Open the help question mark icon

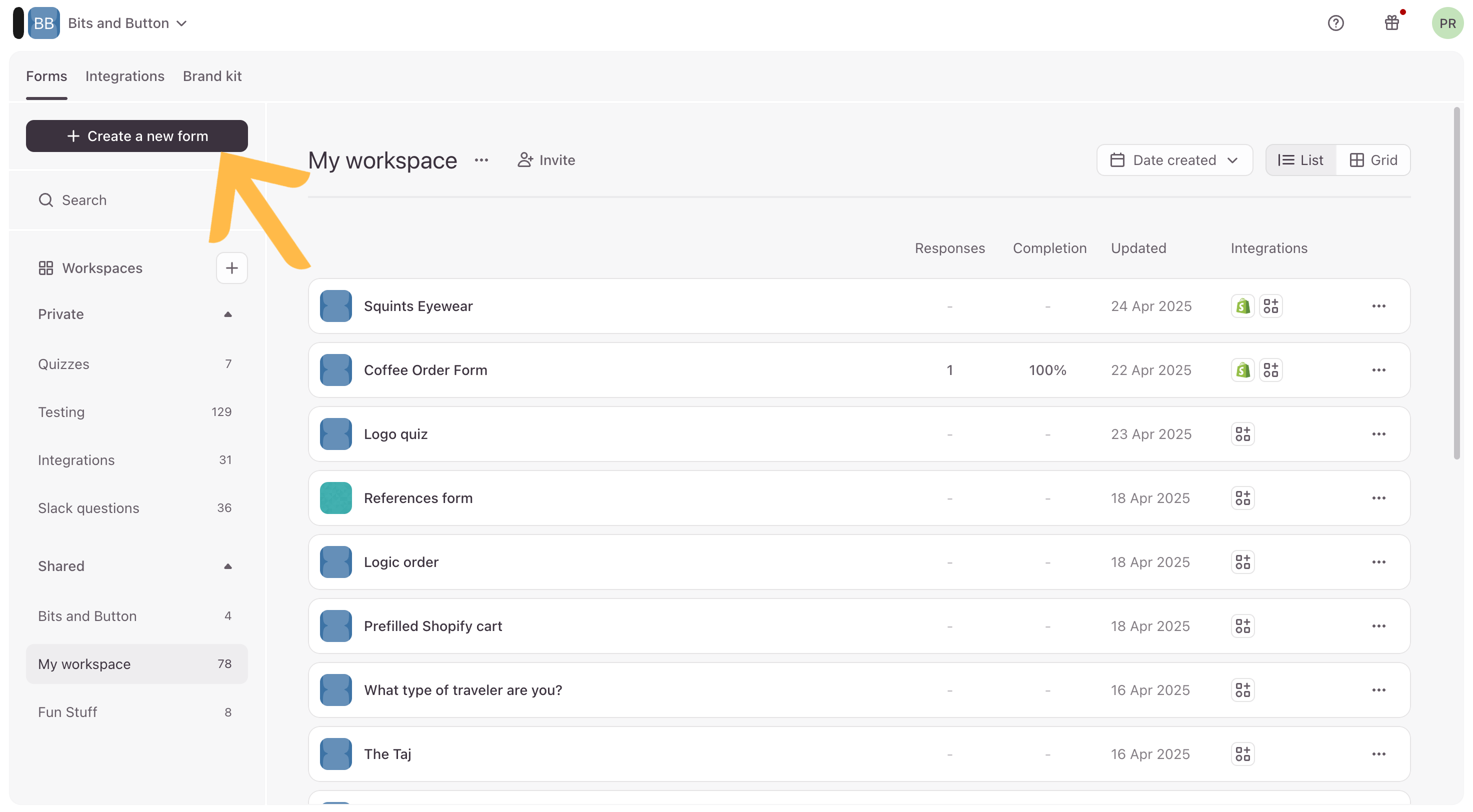tap(1335, 23)
